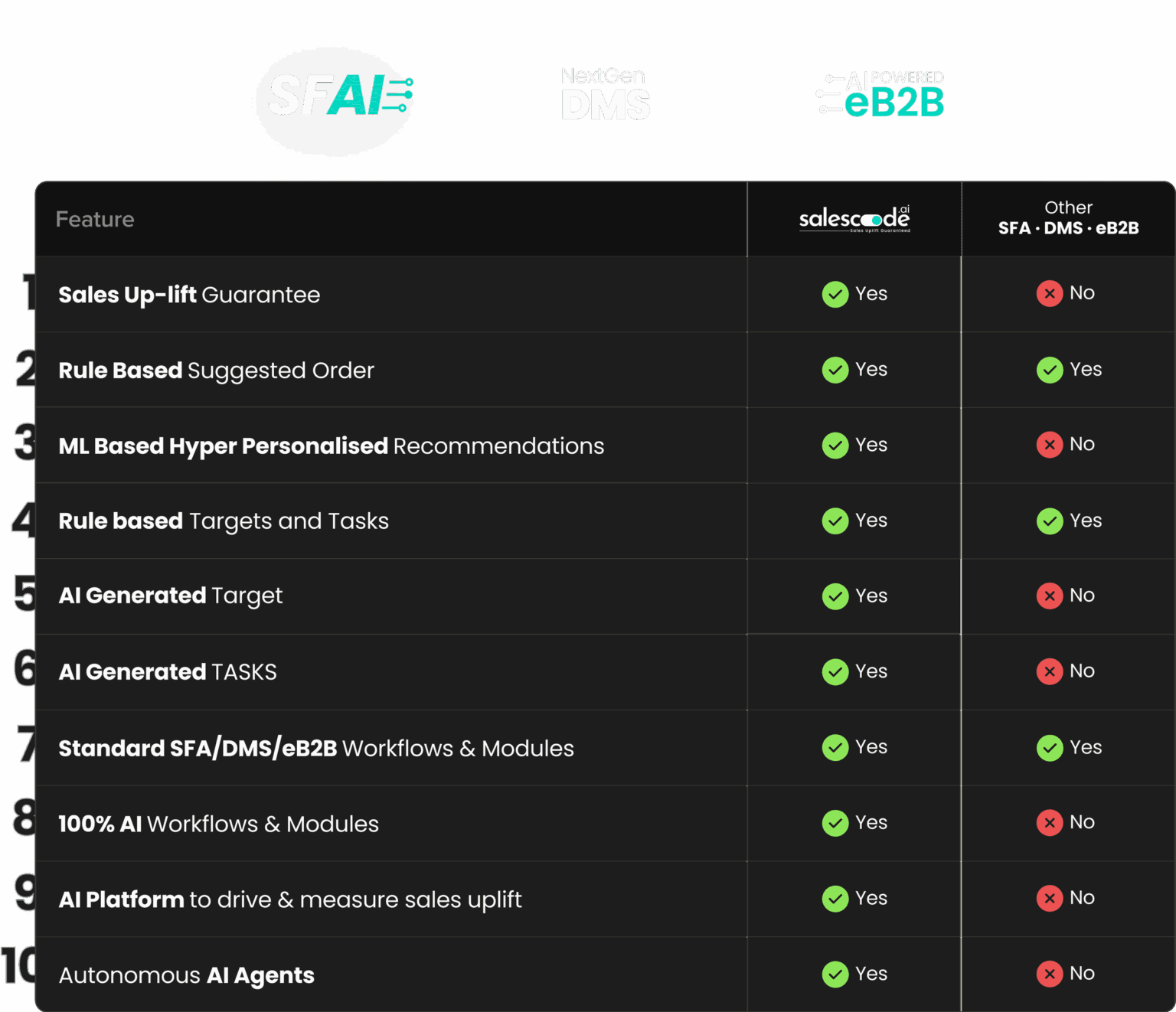Click green check for Standard Workflows under Other column
The width and height of the screenshot is (1176, 1012).
pos(1049,747)
